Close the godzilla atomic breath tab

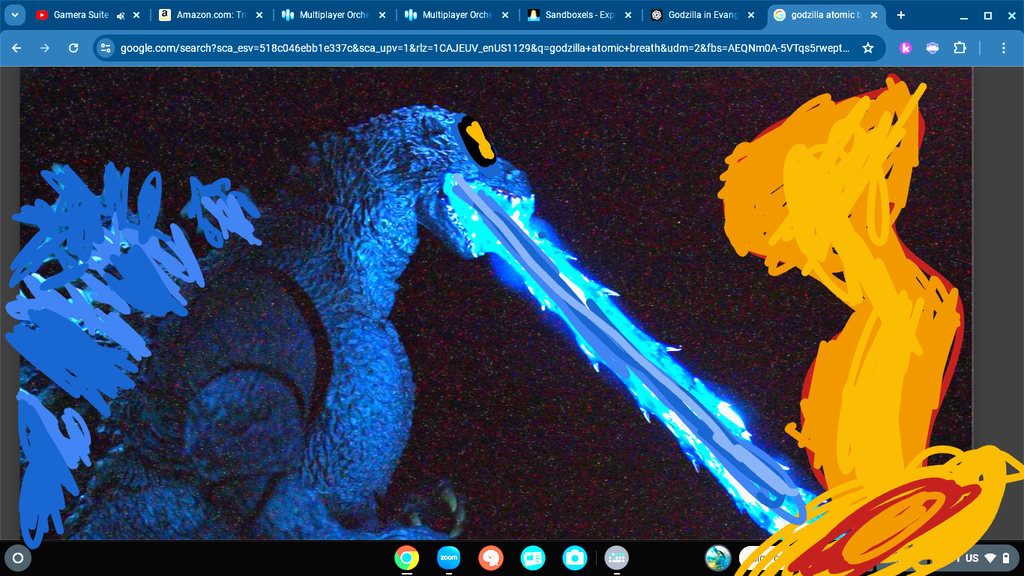(x=874, y=15)
